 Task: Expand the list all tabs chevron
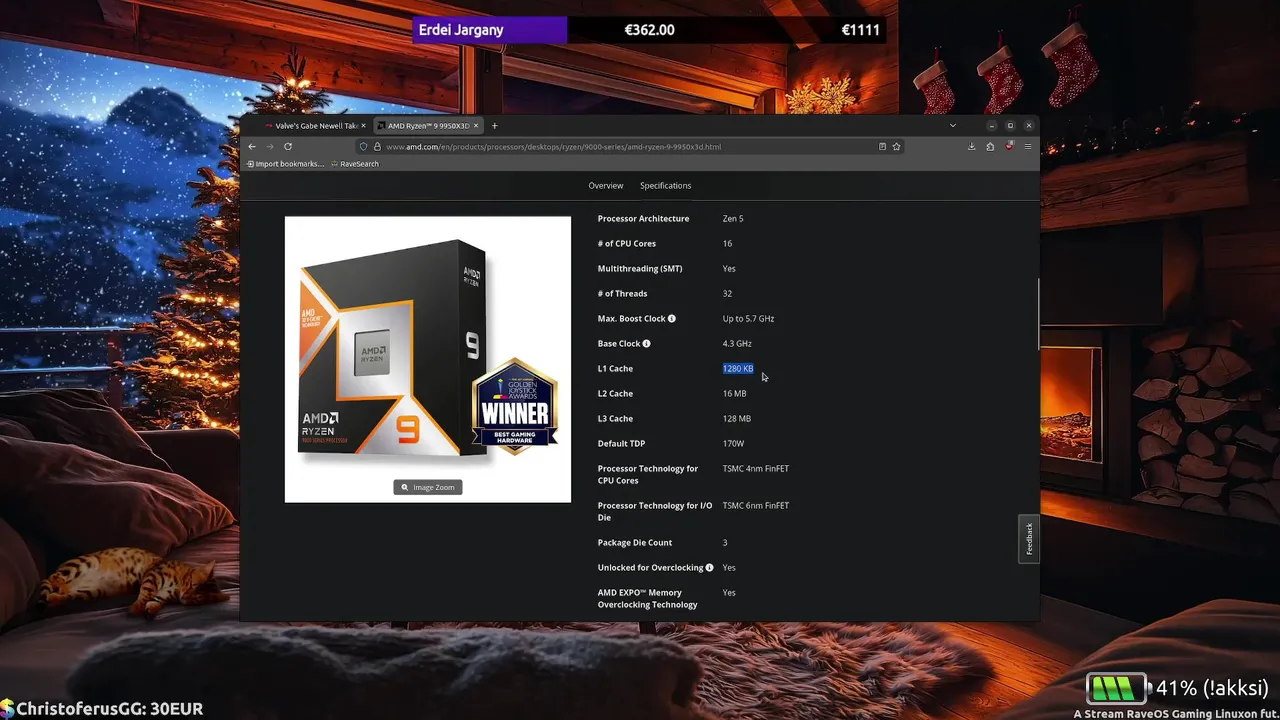click(x=952, y=126)
